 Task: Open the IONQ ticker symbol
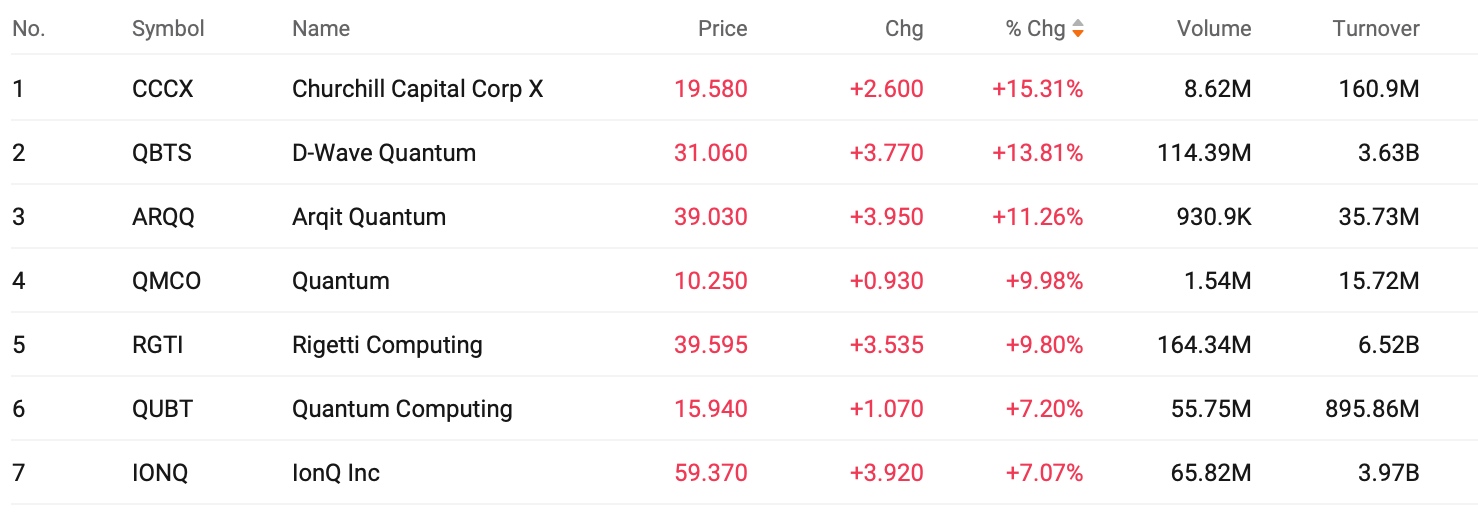[160, 473]
